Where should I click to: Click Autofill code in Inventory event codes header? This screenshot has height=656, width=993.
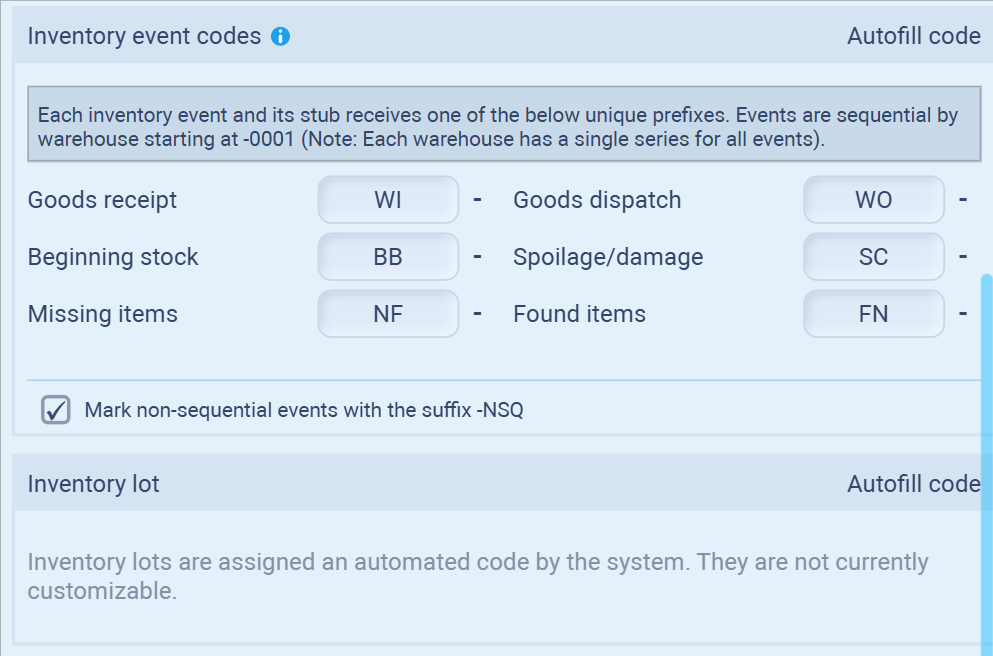pyautogui.click(x=913, y=37)
